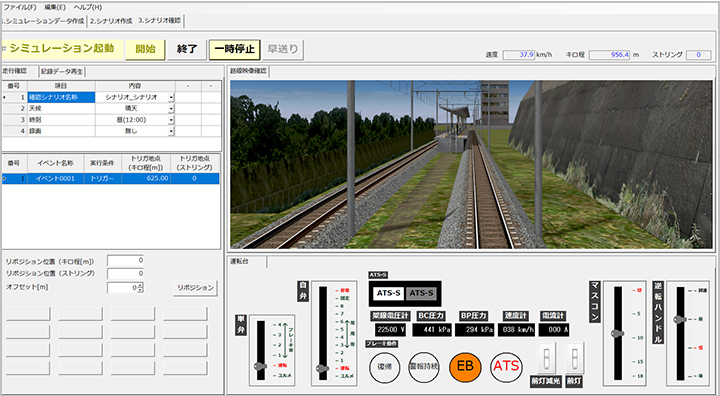
Task: Select the イベント0001 event row
Action: coord(110,178)
